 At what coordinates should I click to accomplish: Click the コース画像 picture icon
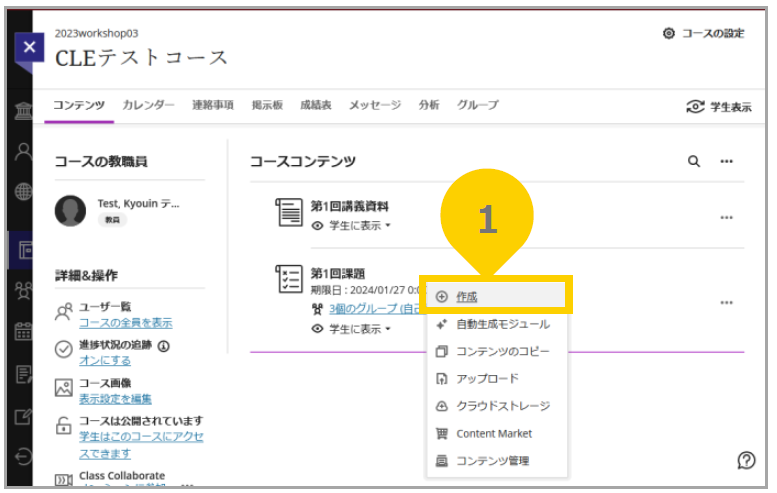(x=63, y=387)
